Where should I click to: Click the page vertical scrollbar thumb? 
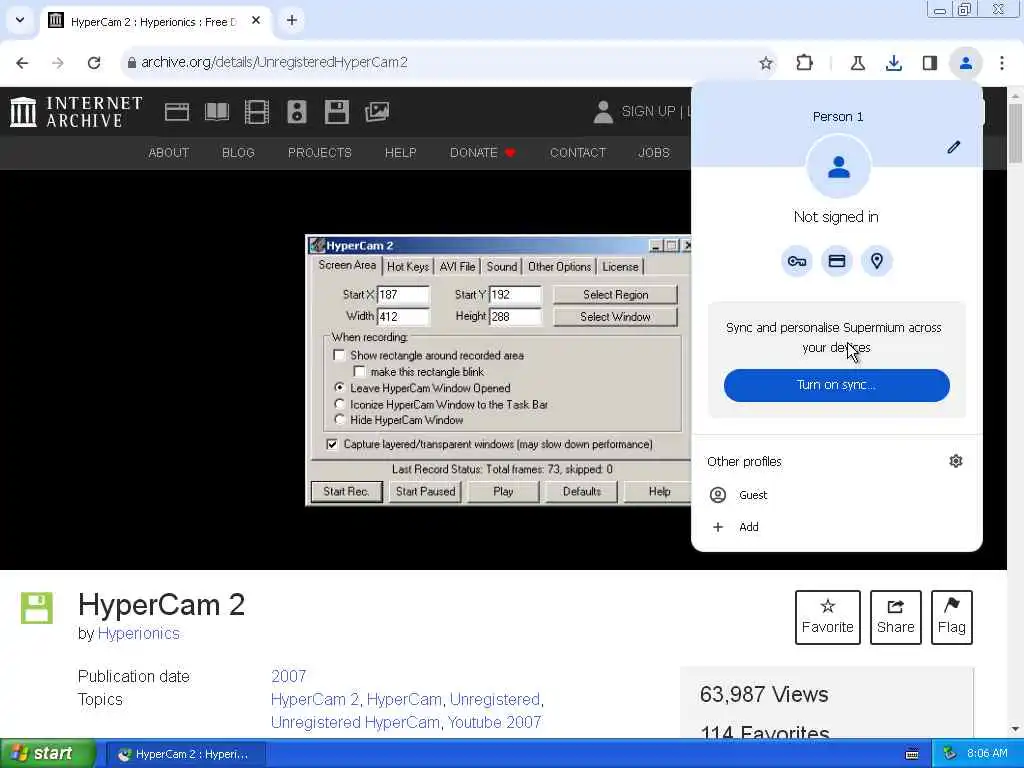(1016, 133)
